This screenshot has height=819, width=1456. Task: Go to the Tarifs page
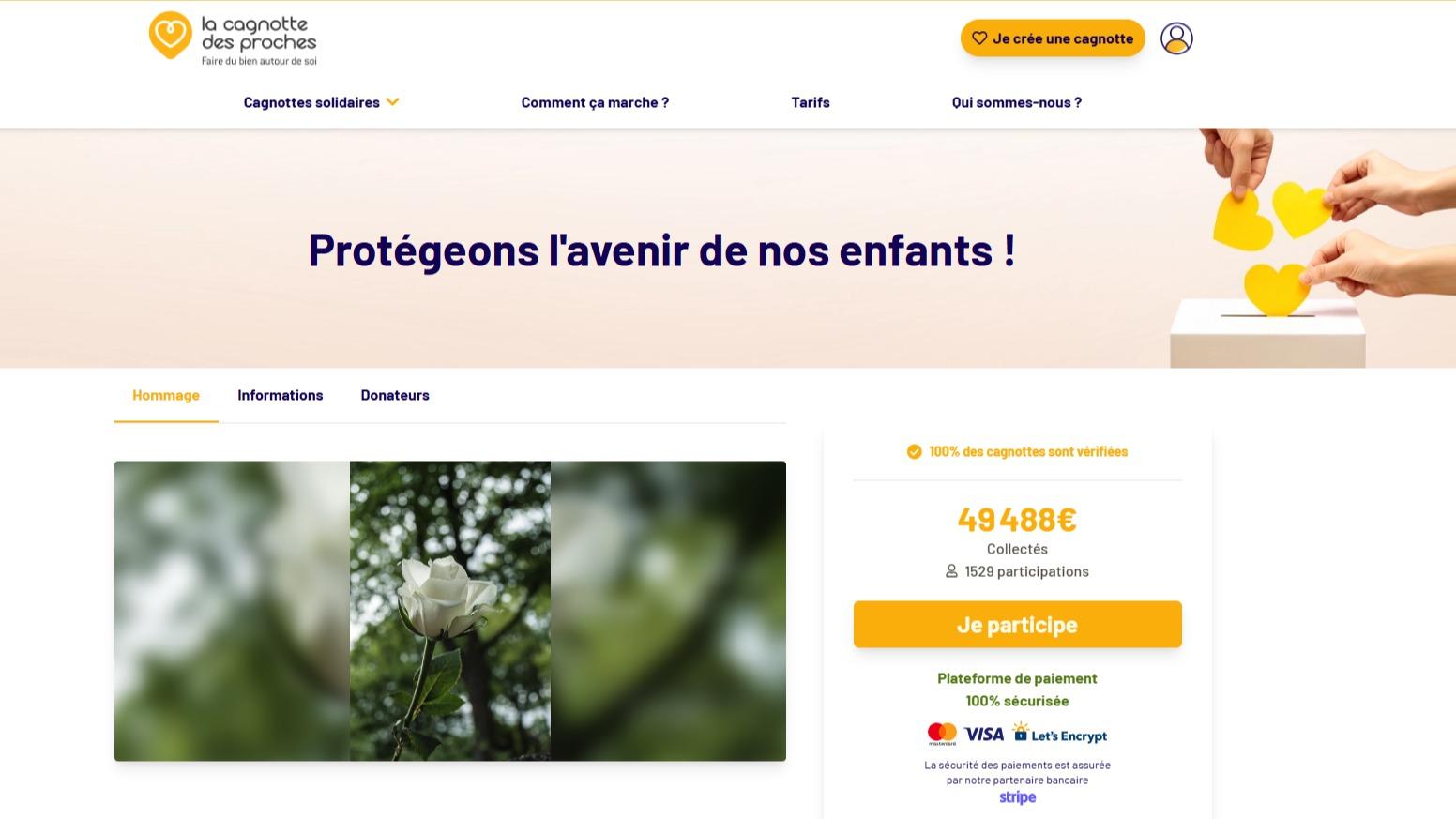coord(811,102)
